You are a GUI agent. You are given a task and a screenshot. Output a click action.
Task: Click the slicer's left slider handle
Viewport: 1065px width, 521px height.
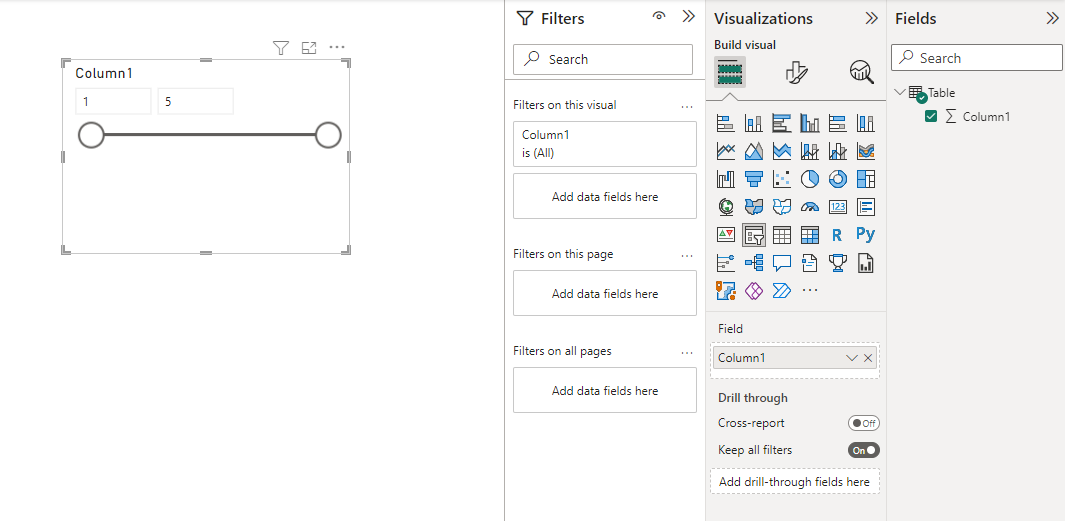91,135
